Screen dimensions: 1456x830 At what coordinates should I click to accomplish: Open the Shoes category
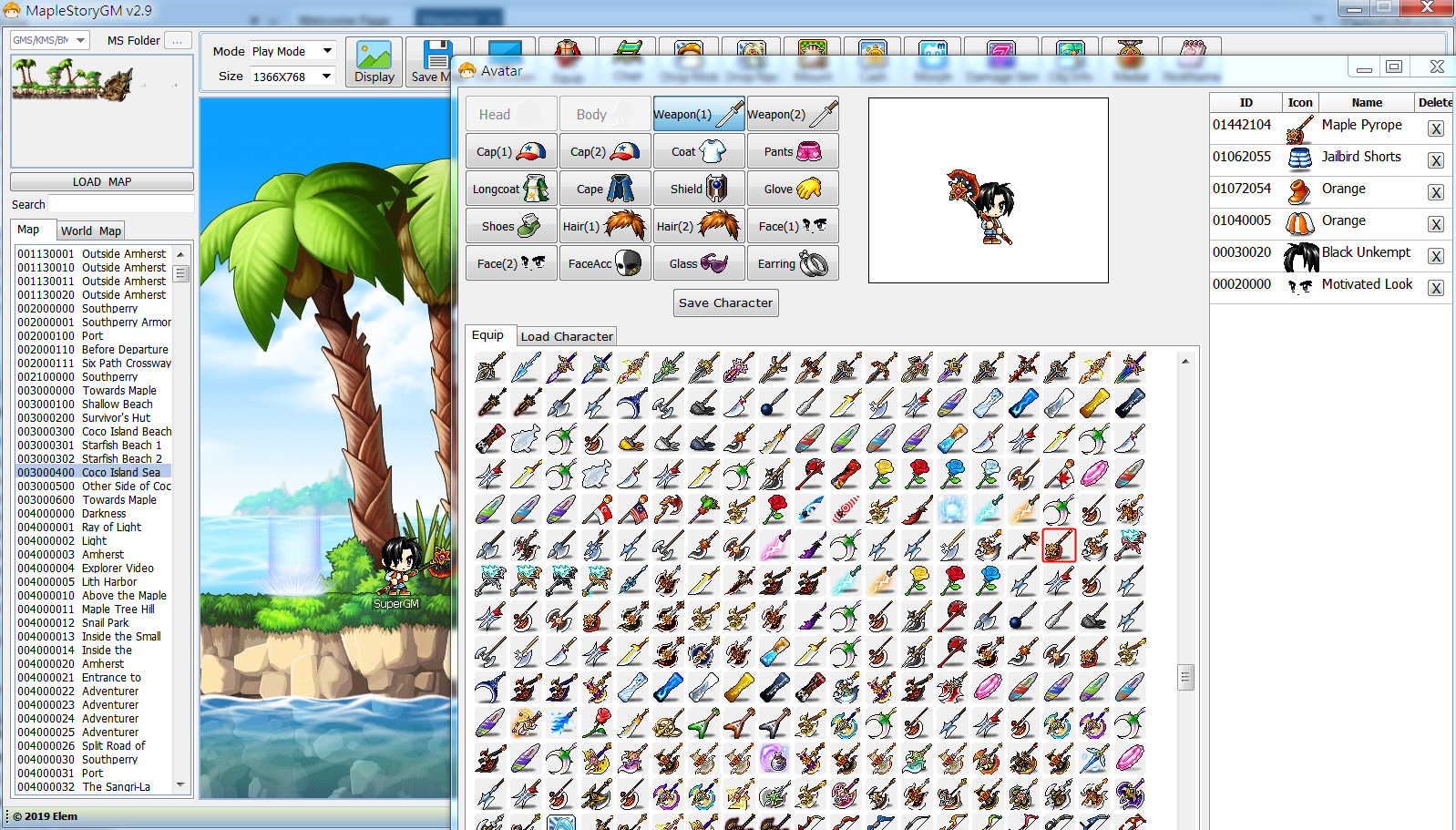click(x=511, y=226)
